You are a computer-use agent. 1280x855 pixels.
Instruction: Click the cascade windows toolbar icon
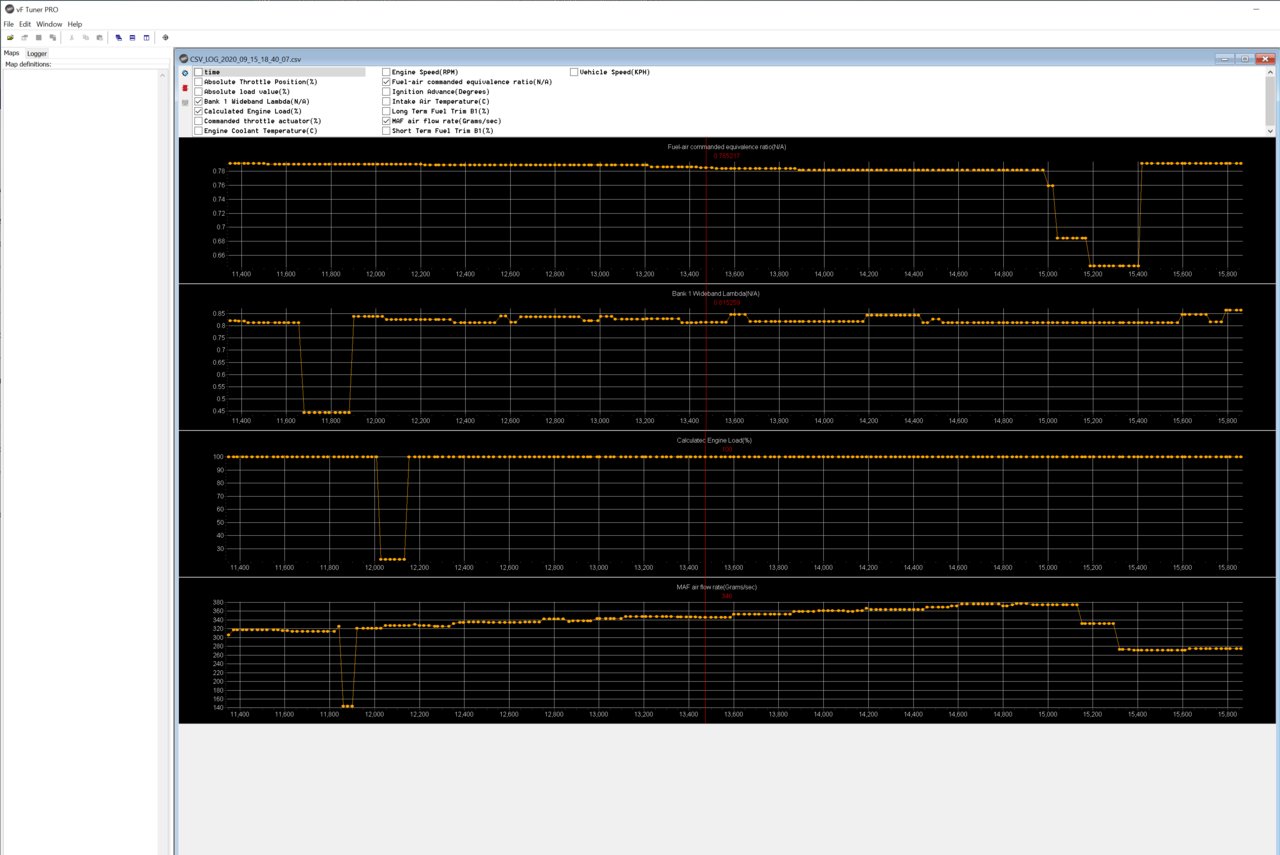pos(119,37)
